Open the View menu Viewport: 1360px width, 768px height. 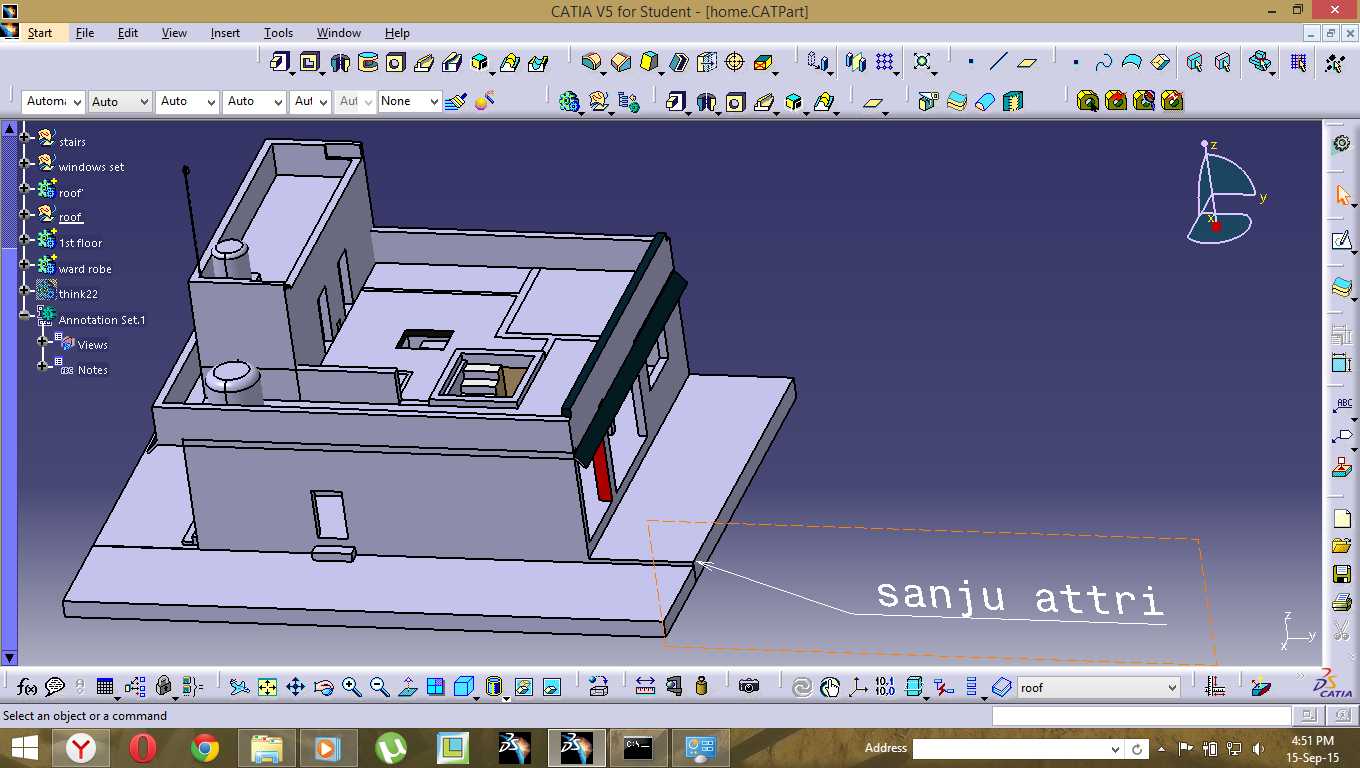point(174,33)
